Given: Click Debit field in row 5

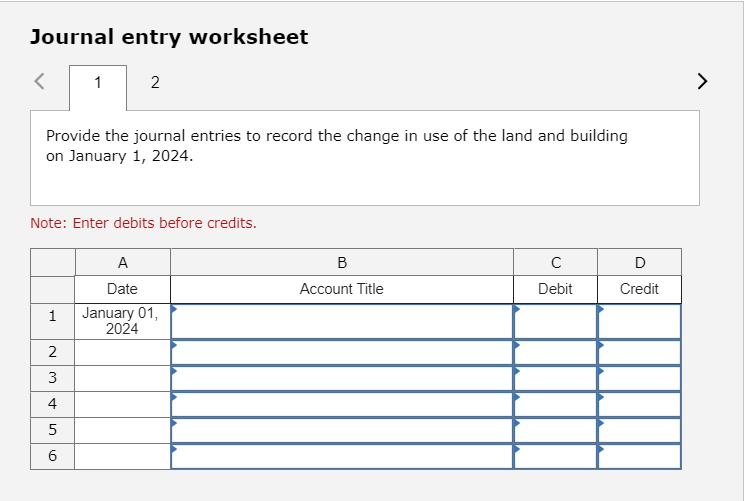Looking at the screenshot, I should tap(555, 430).
